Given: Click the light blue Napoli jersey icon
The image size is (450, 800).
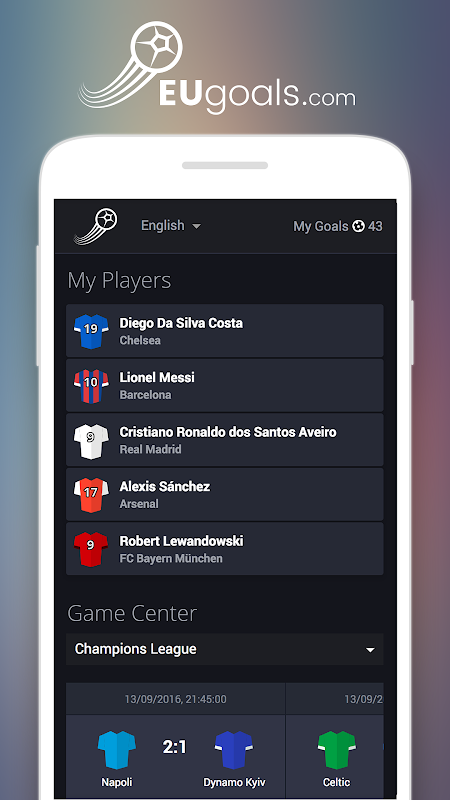Looking at the screenshot, I should coord(117,749).
